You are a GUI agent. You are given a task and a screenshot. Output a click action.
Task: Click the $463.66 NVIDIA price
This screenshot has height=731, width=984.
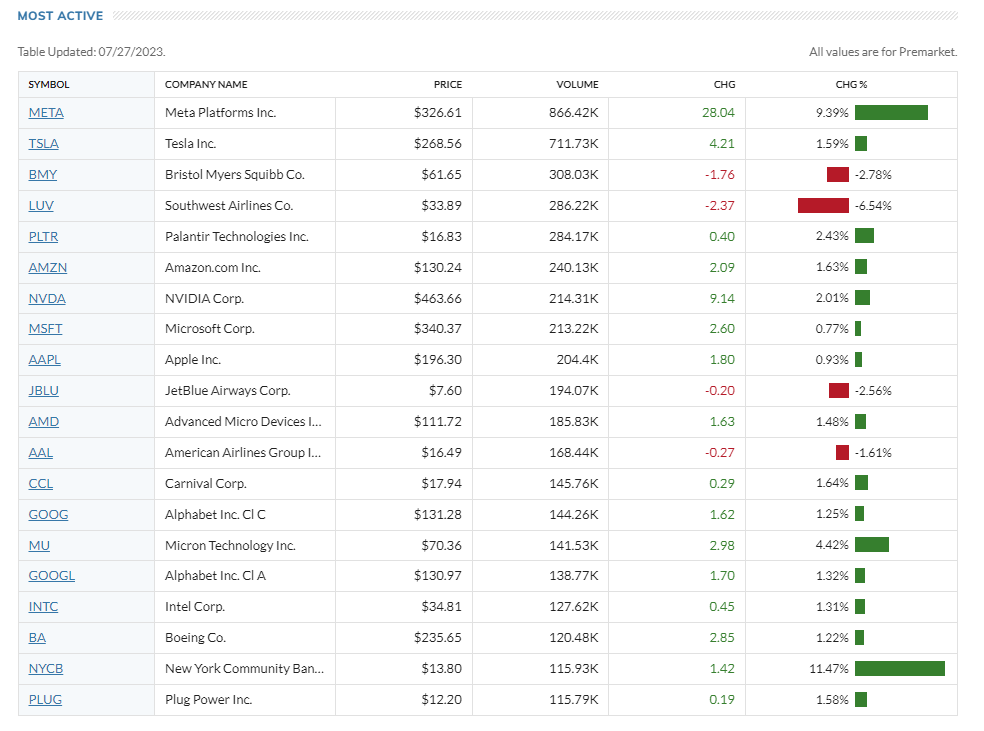click(437, 299)
